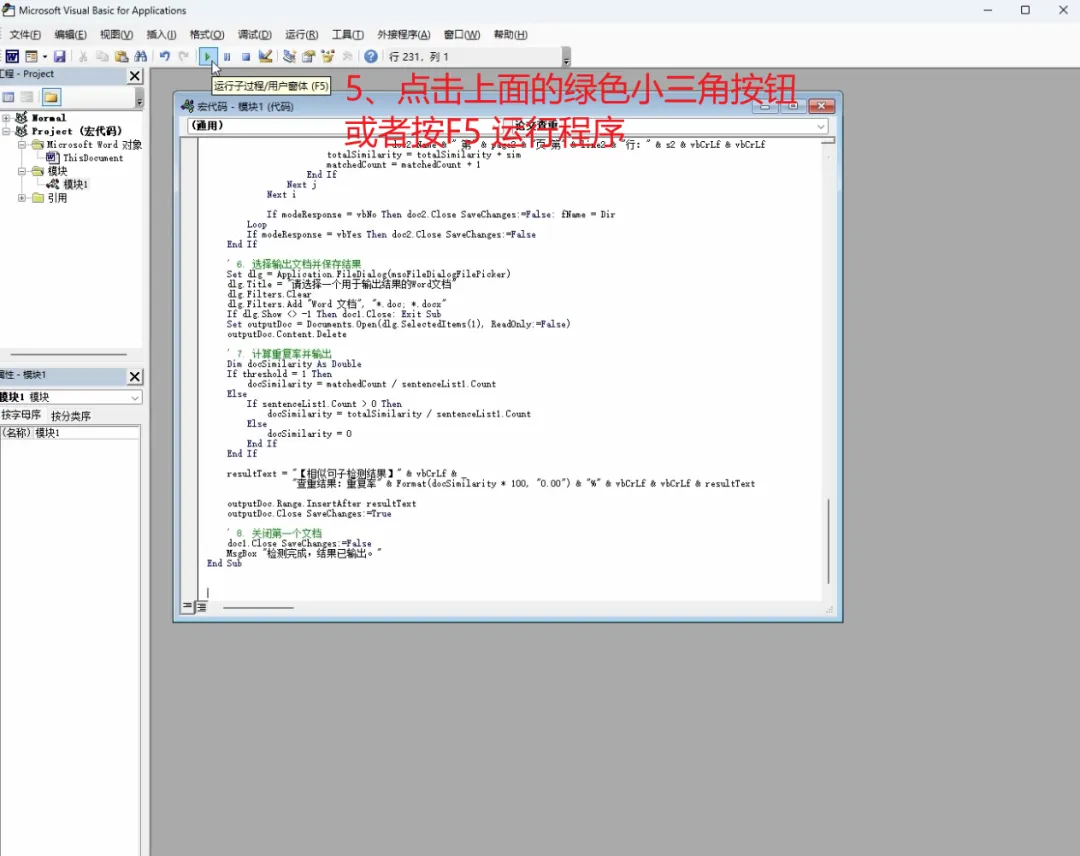Open the 运行(R) menu
The image size is (1080, 856).
(x=301, y=34)
